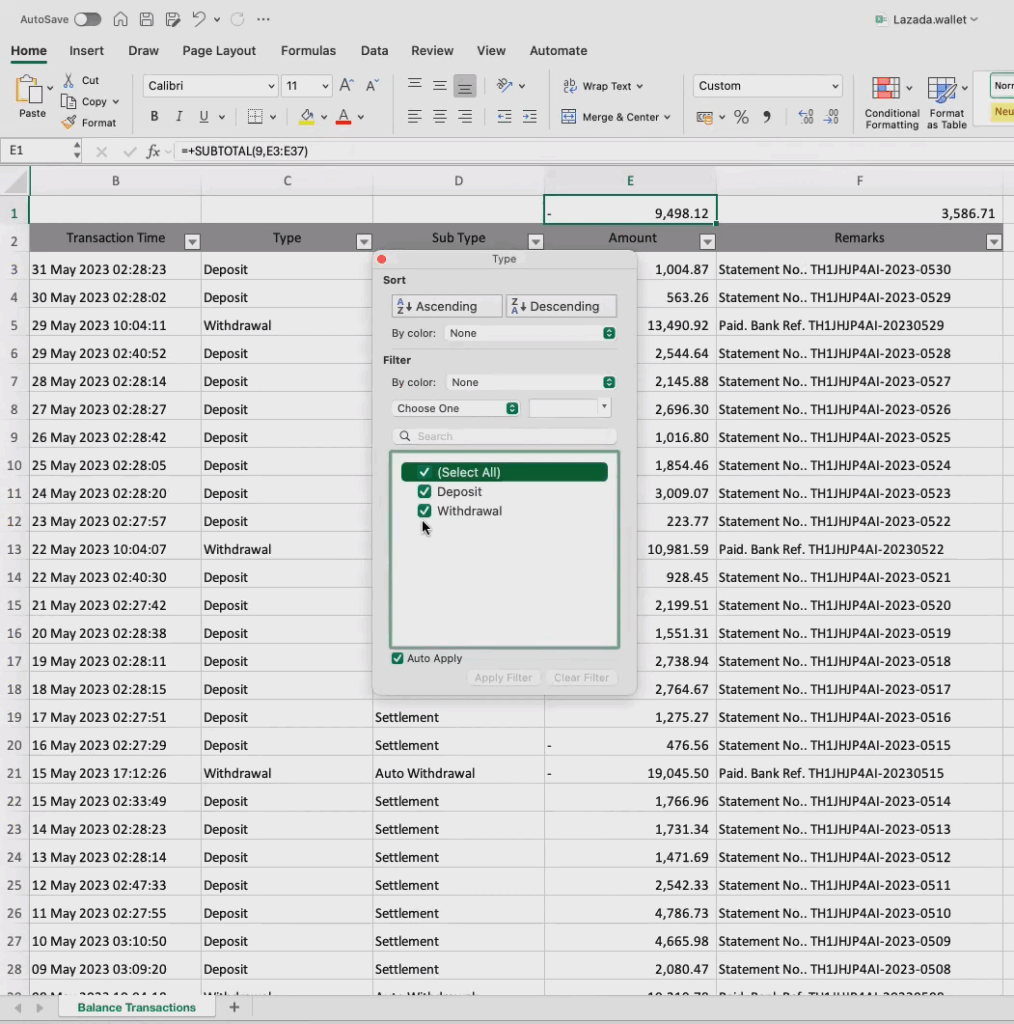The width and height of the screenshot is (1014, 1024).
Task: Toggle the AutoSave switch
Action: tap(87, 19)
